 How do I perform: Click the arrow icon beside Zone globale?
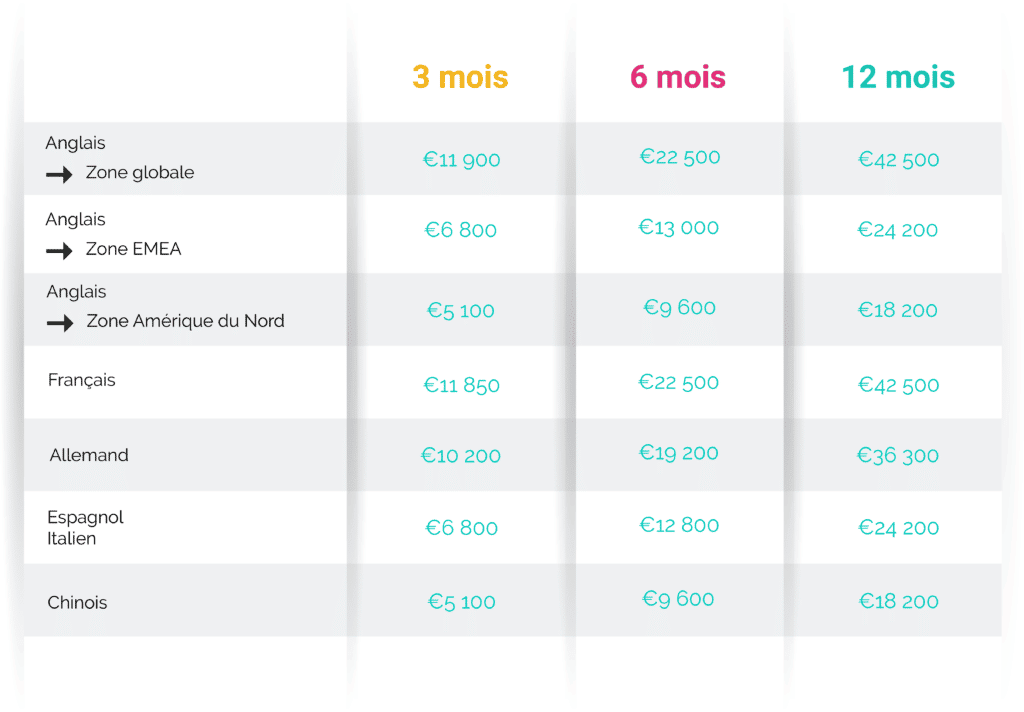(59, 174)
